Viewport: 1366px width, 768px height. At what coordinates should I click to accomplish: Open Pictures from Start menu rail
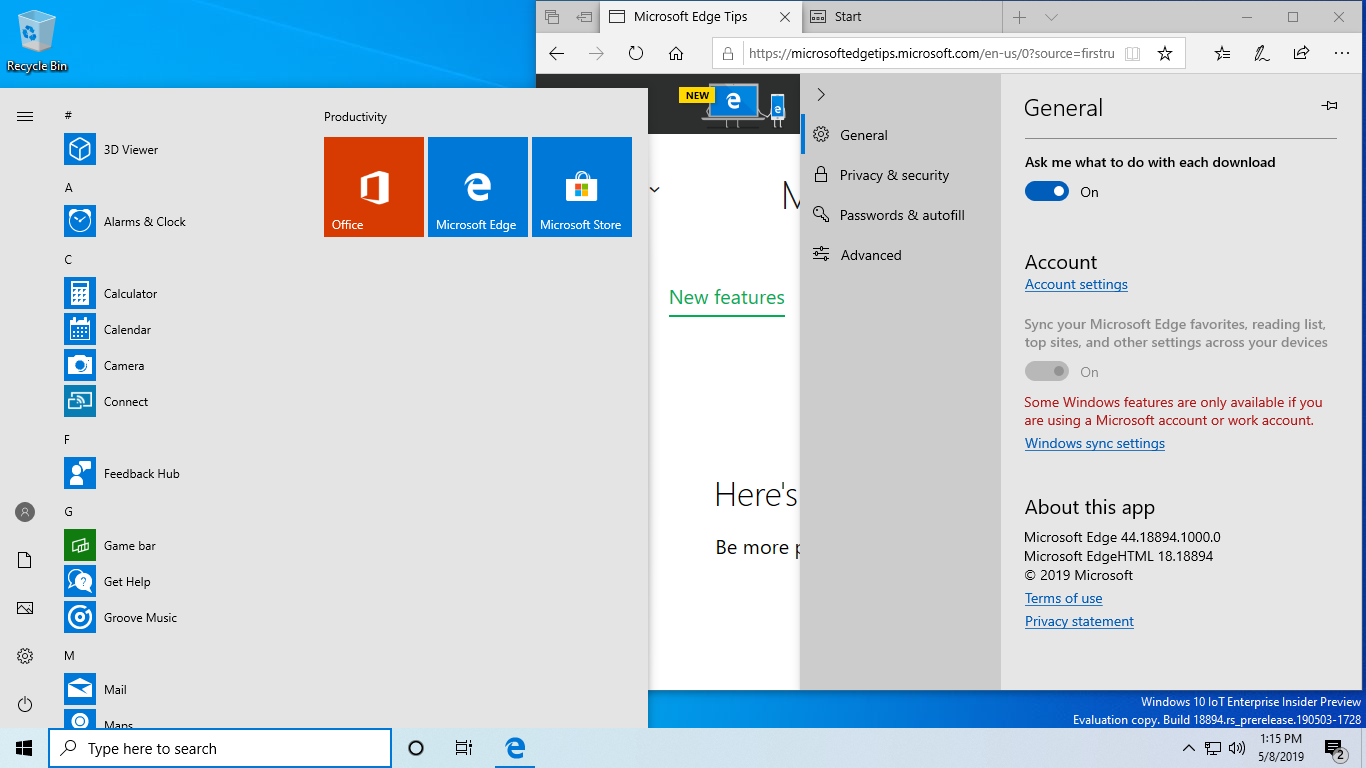(x=25, y=608)
